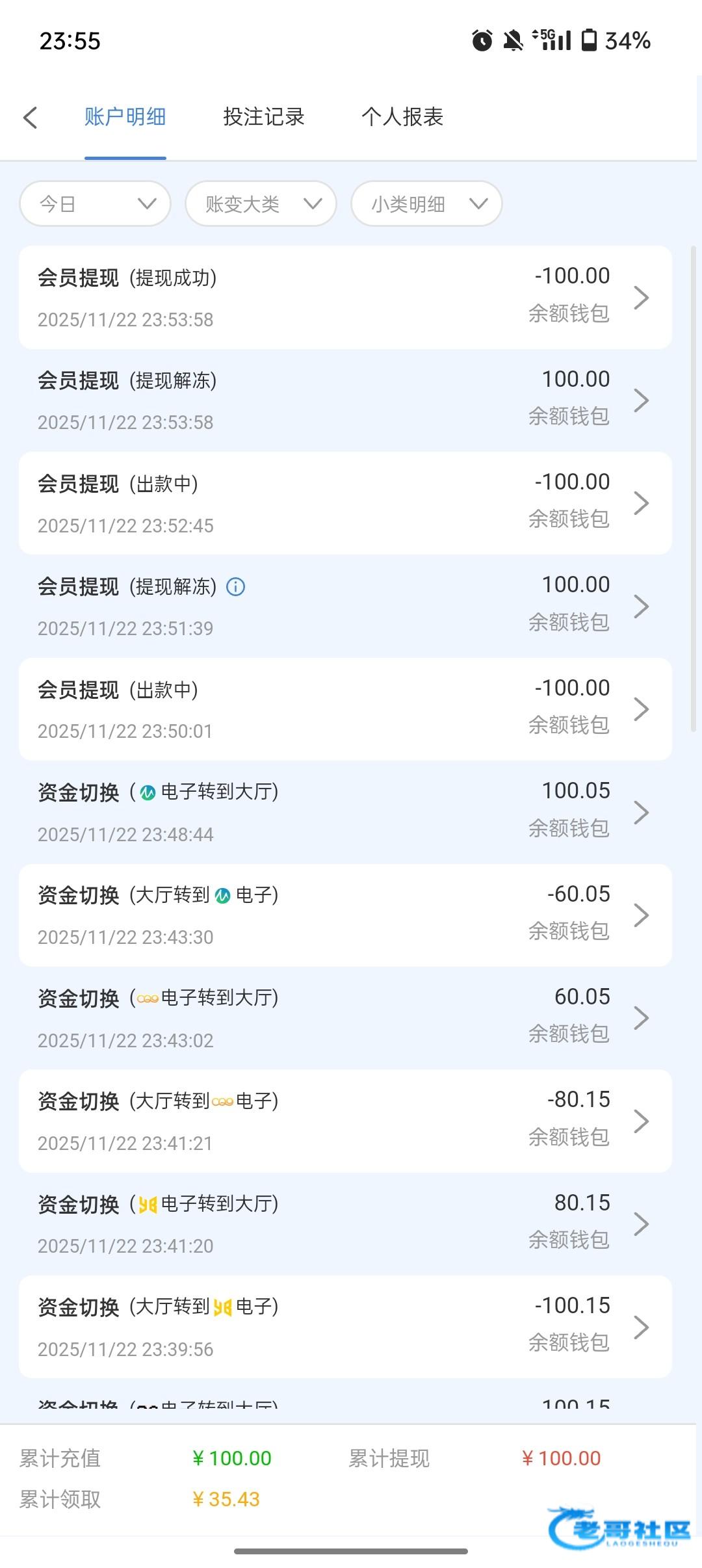Tap the battery status icon

tap(589, 40)
